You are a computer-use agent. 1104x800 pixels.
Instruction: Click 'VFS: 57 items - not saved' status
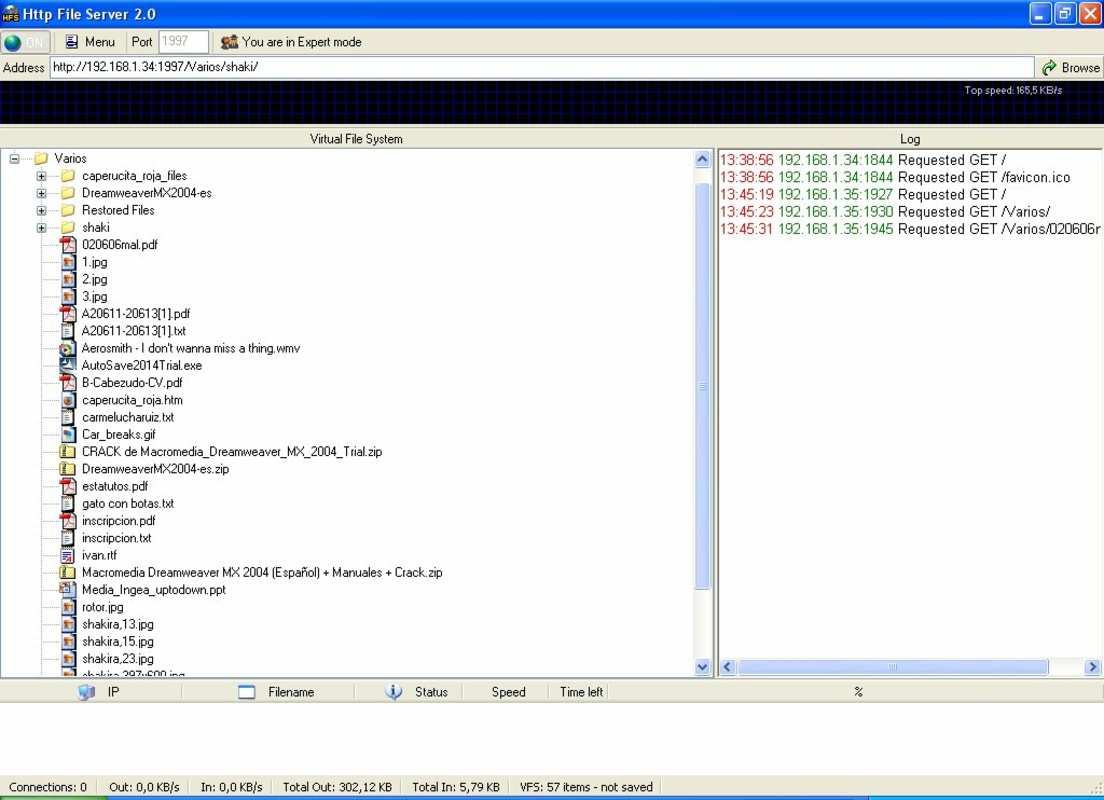586,787
